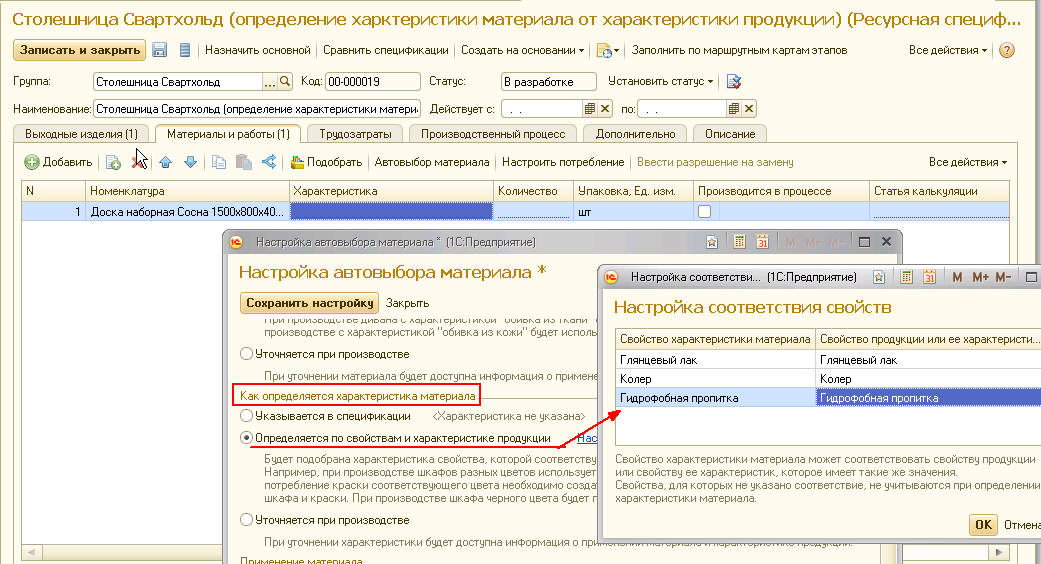Viewport: 1041px width, 564px height.
Task: Move row down with blue arrow
Action: coord(191,162)
